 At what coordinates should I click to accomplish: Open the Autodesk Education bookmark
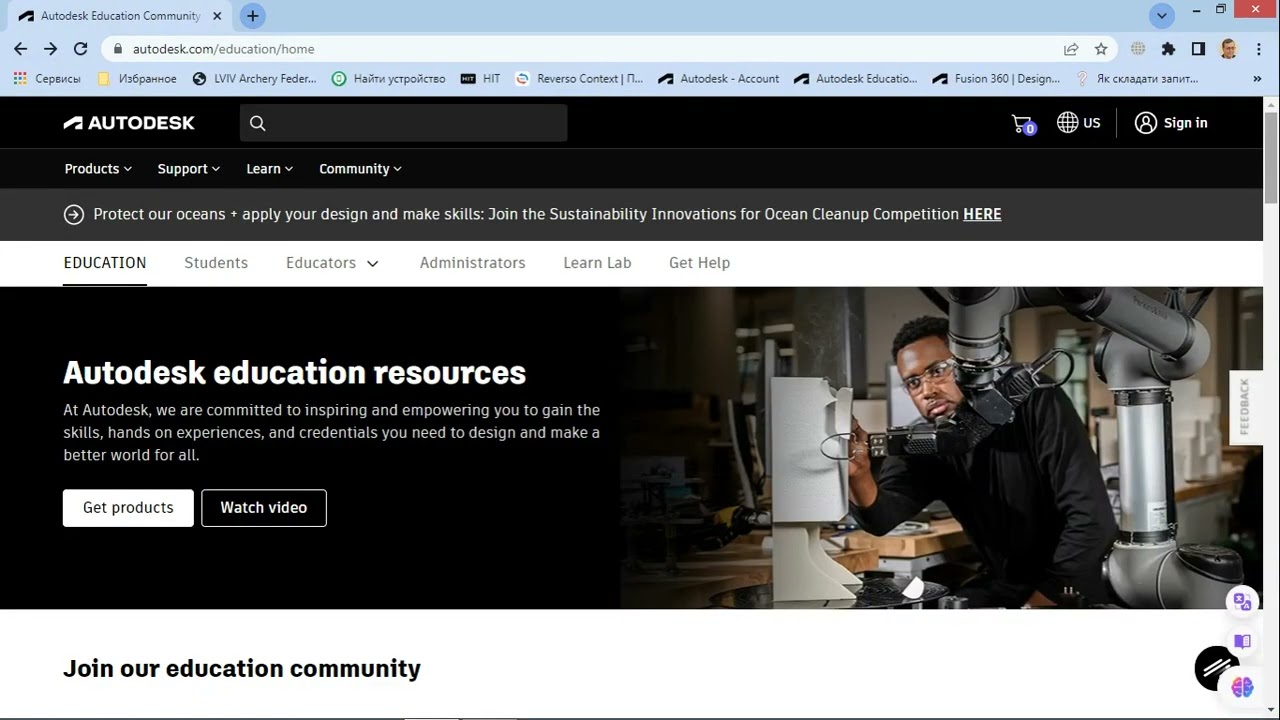pos(855,78)
